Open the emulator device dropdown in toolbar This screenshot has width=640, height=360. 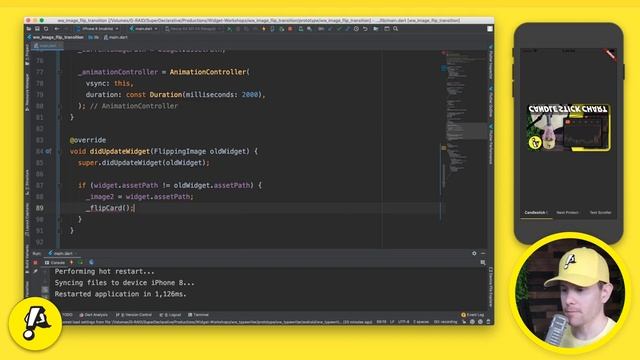(x=194, y=29)
